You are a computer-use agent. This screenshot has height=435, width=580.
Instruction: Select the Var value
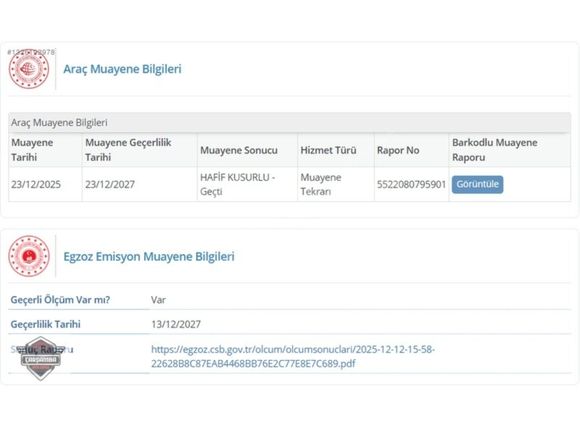[x=158, y=300]
